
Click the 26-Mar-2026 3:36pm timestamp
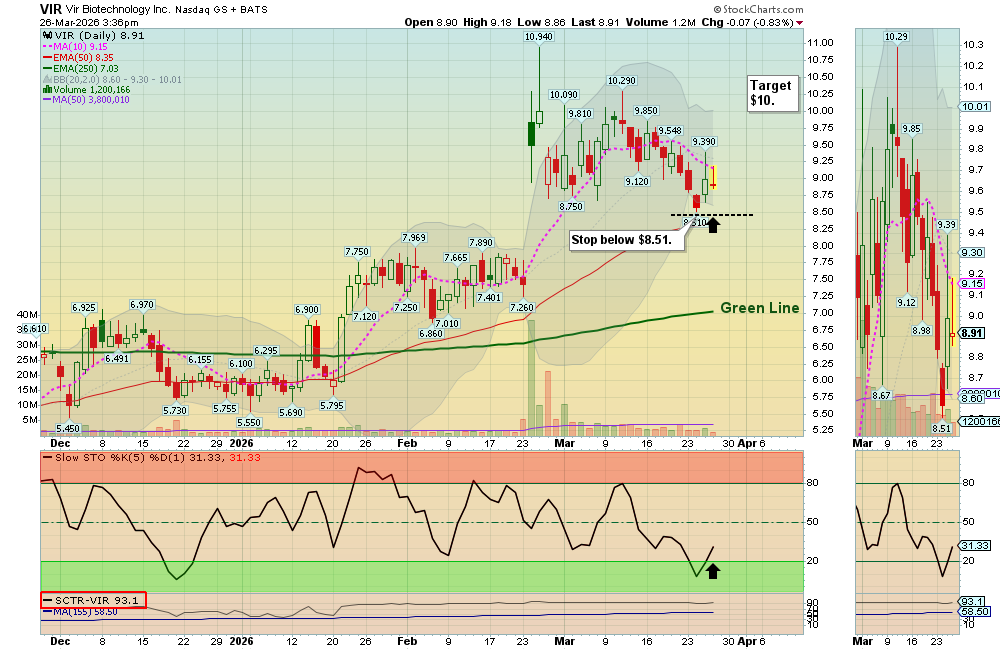pyautogui.click(x=89, y=22)
